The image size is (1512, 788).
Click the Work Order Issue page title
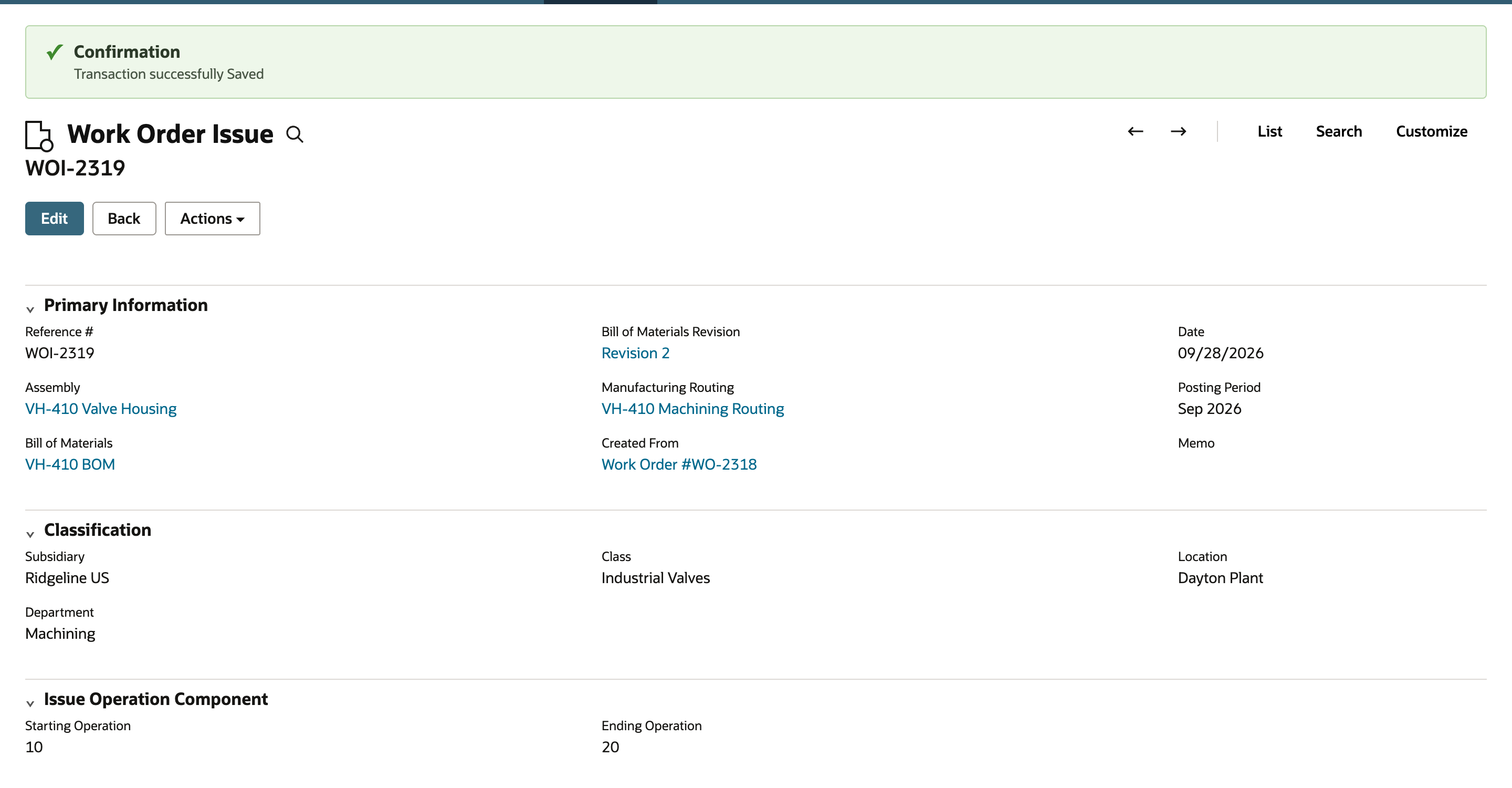[170, 134]
